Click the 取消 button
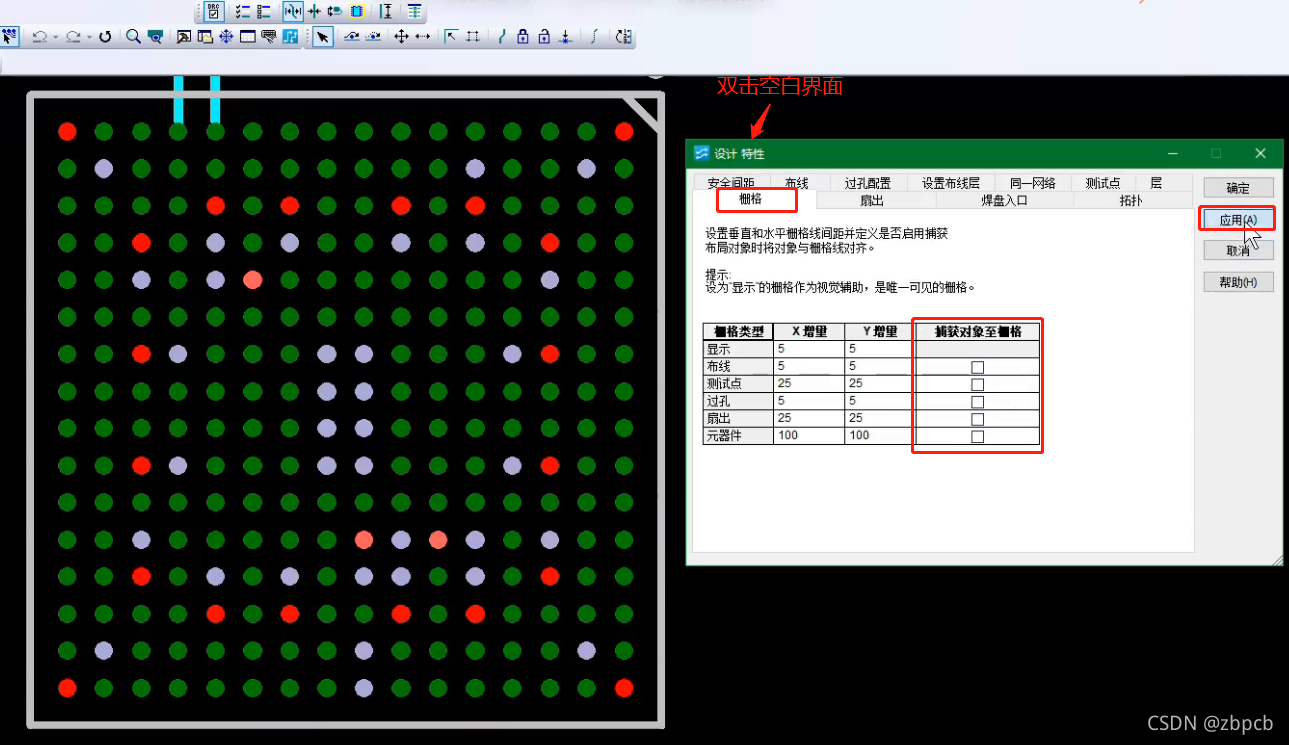Image resolution: width=1289 pixels, height=745 pixels. (1238, 250)
